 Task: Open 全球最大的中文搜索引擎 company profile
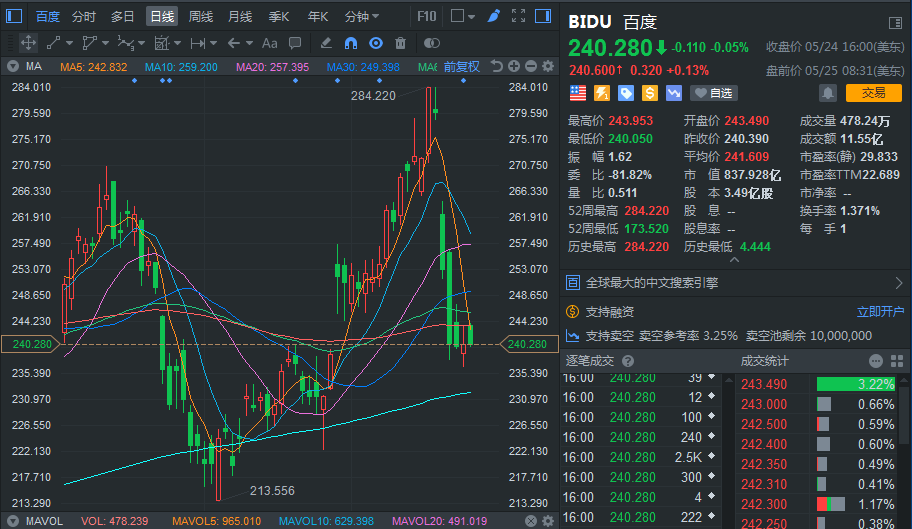(735, 283)
